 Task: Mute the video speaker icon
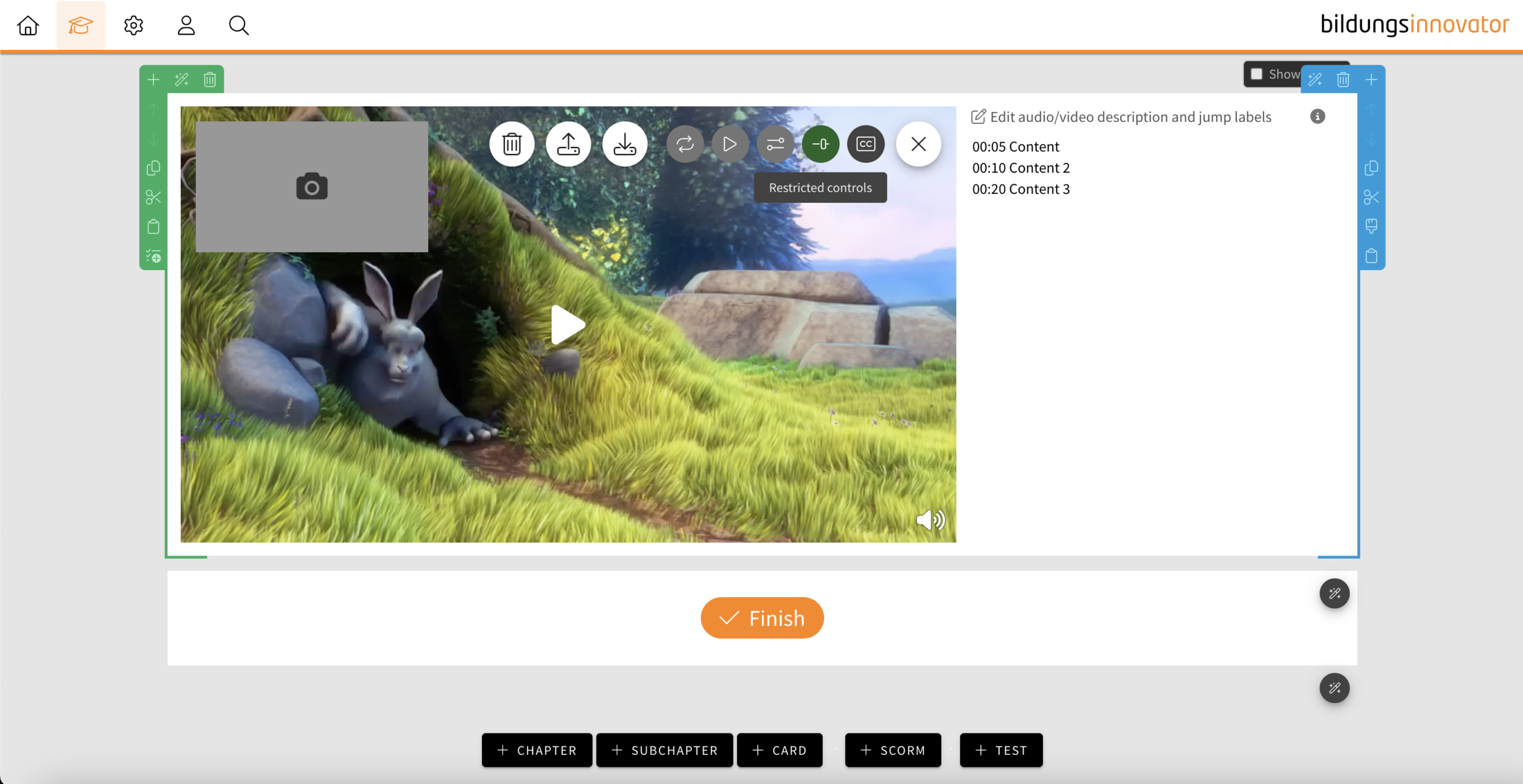click(930, 520)
